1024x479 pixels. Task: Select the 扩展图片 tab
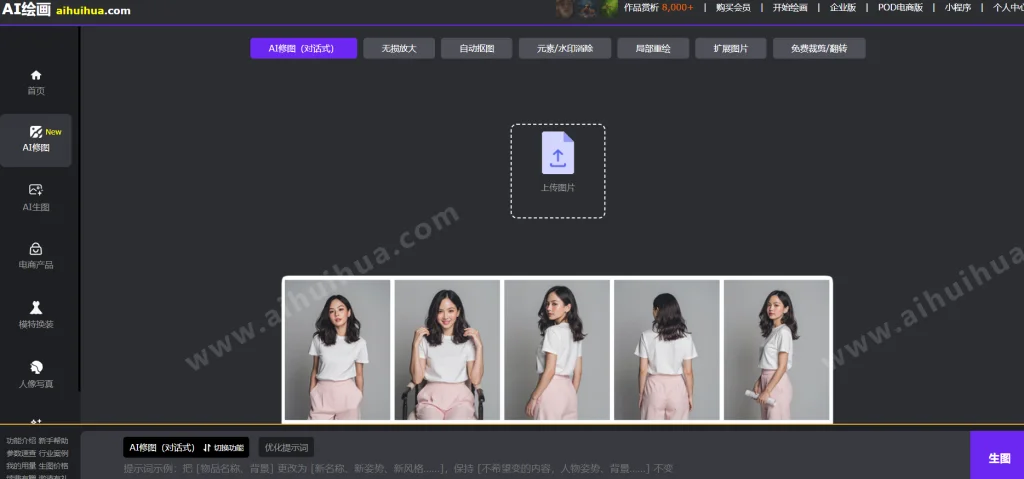(730, 48)
